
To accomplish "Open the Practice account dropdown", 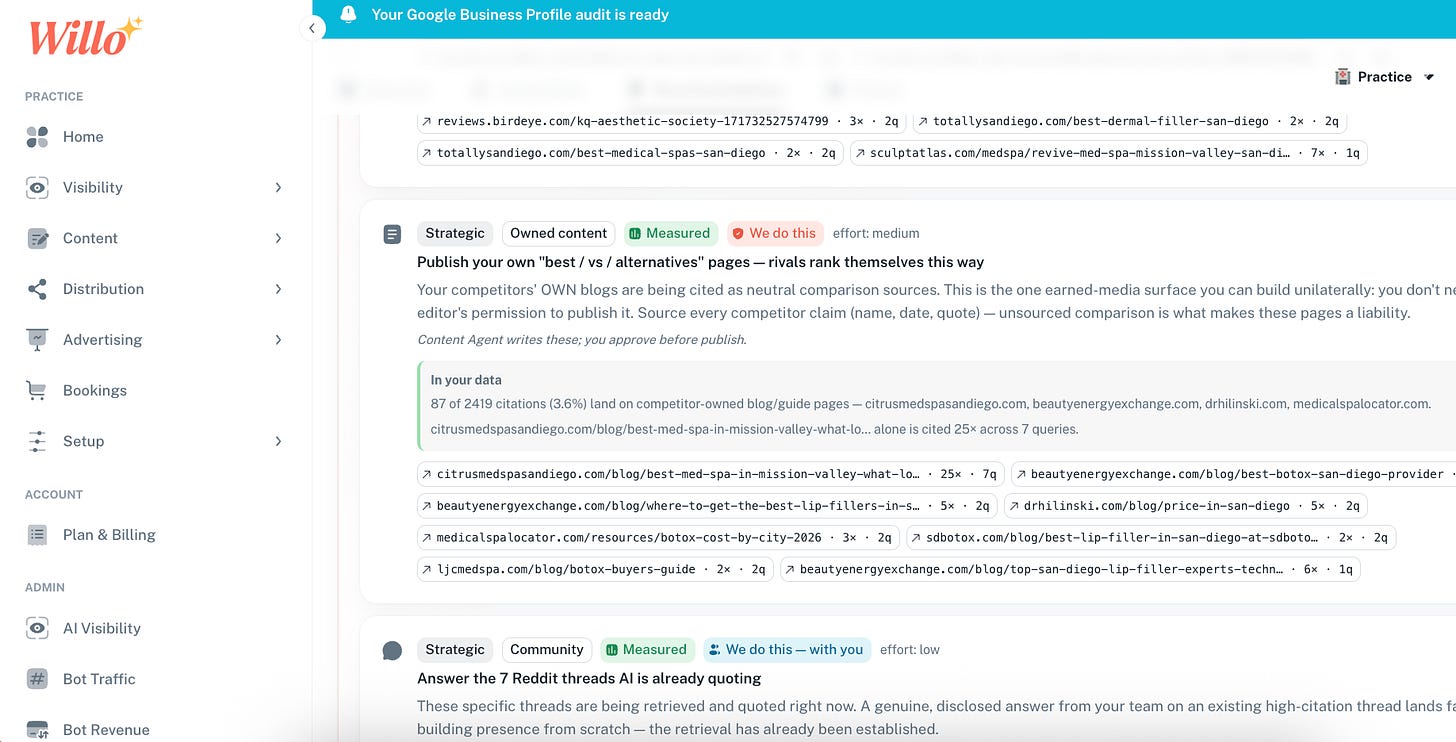I will click(x=1385, y=77).
